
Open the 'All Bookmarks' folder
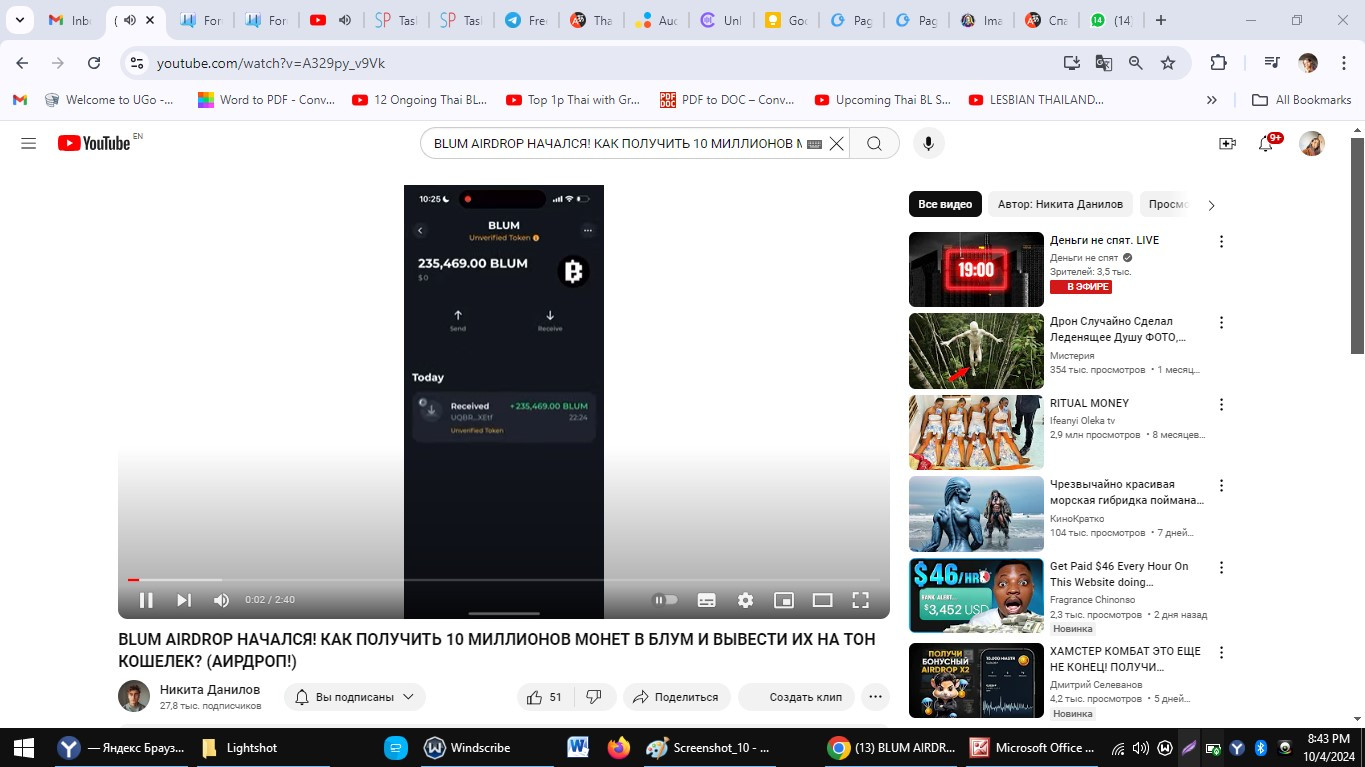[1301, 100]
